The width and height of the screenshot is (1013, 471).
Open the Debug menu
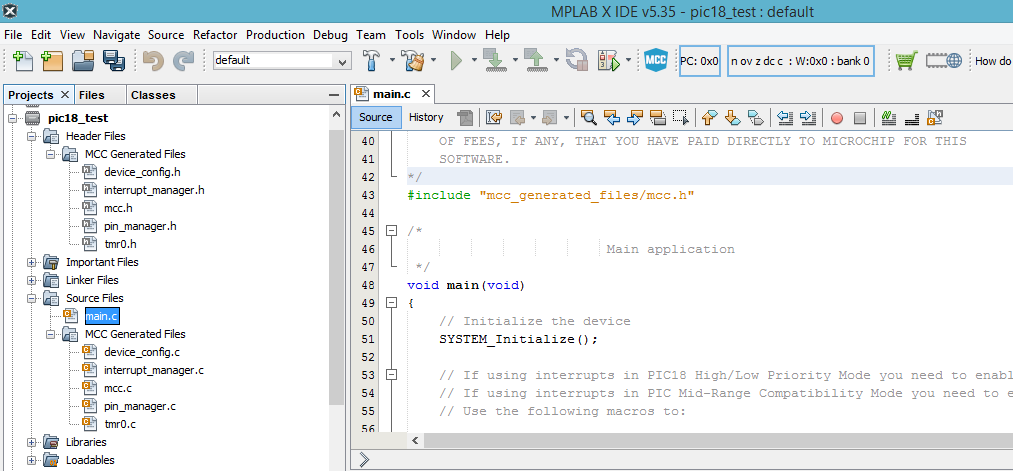pyautogui.click(x=330, y=35)
